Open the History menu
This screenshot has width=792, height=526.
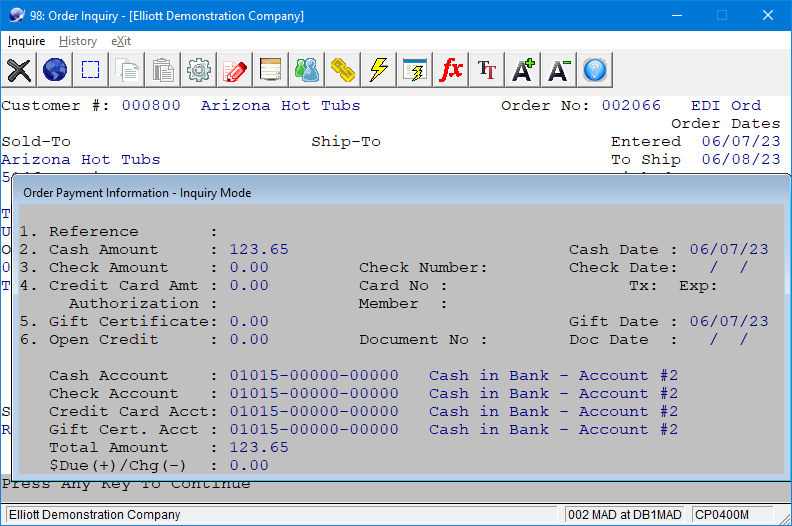click(78, 41)
